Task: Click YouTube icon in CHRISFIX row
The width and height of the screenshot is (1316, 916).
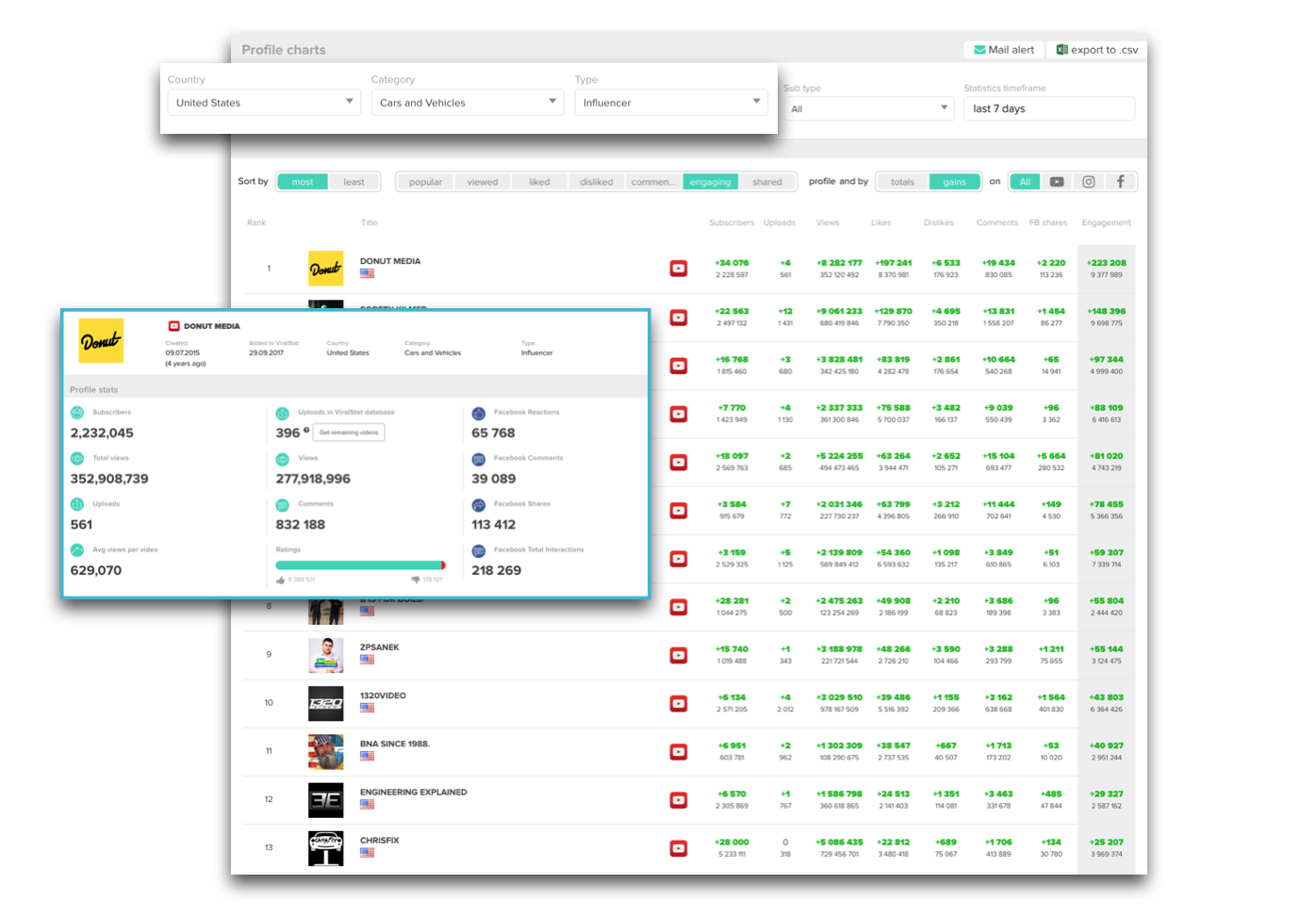Action: pyautogui.click(x=679, y=848)
